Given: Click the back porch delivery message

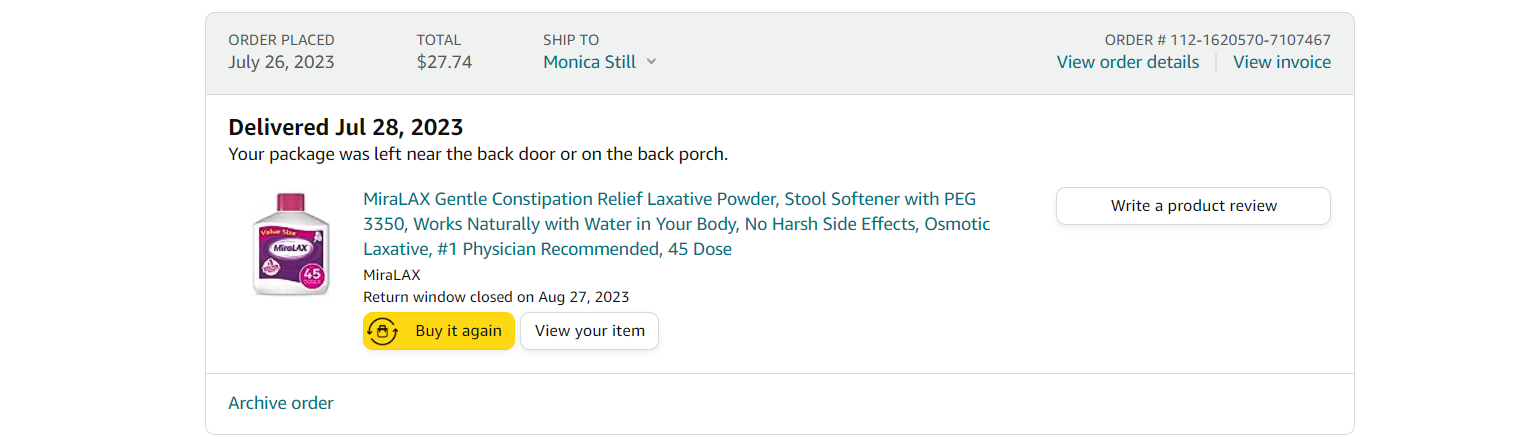Looking at the screenshot, I should [x=478, y=154].
